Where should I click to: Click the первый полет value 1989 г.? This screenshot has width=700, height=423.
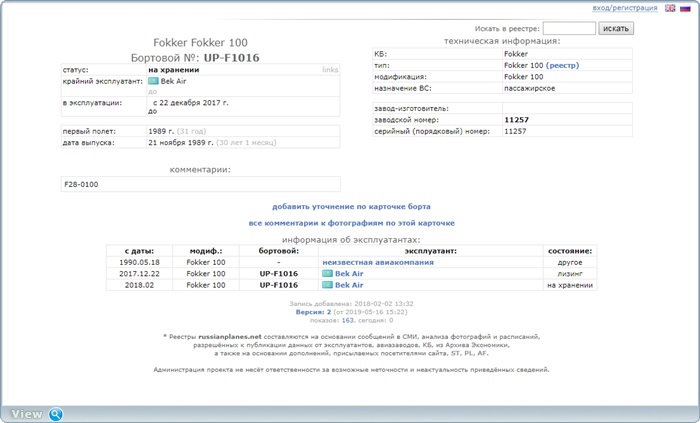coord(161,131)
